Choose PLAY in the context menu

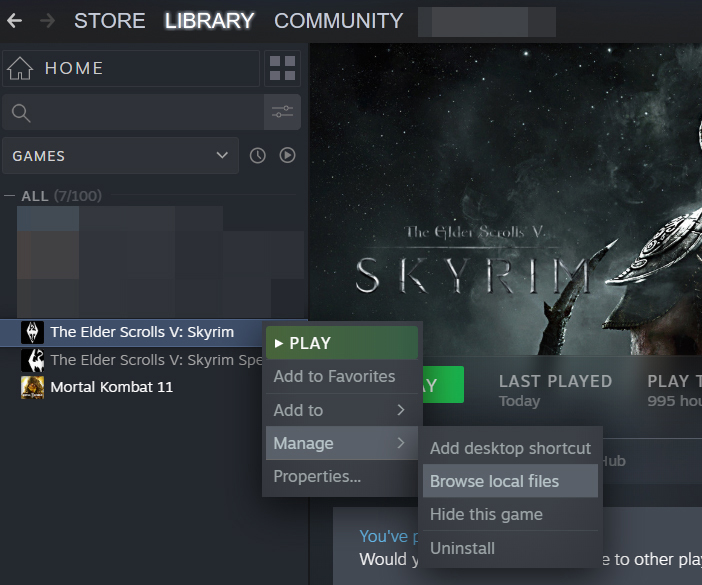(342, 343)
